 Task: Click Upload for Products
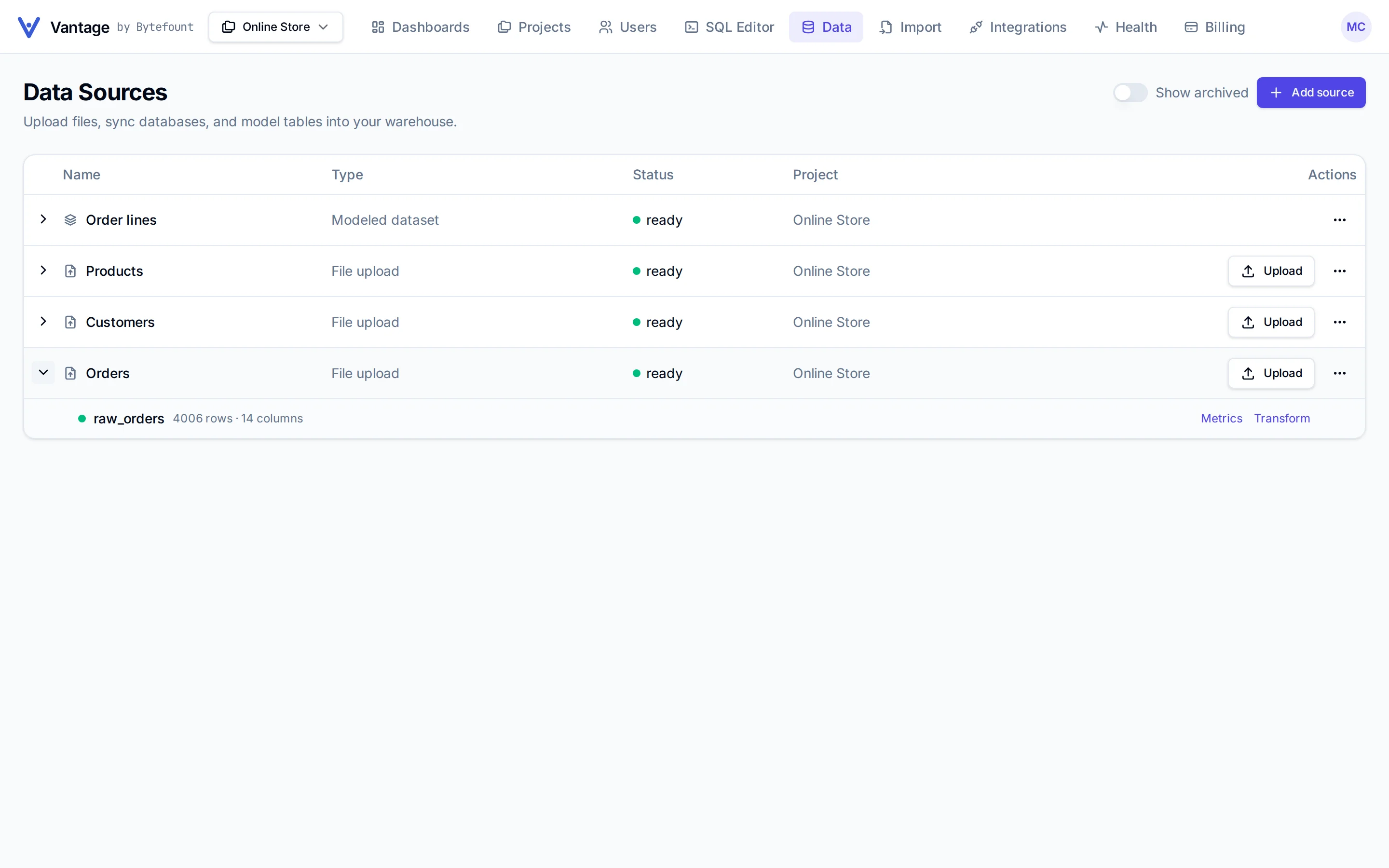1271,271
